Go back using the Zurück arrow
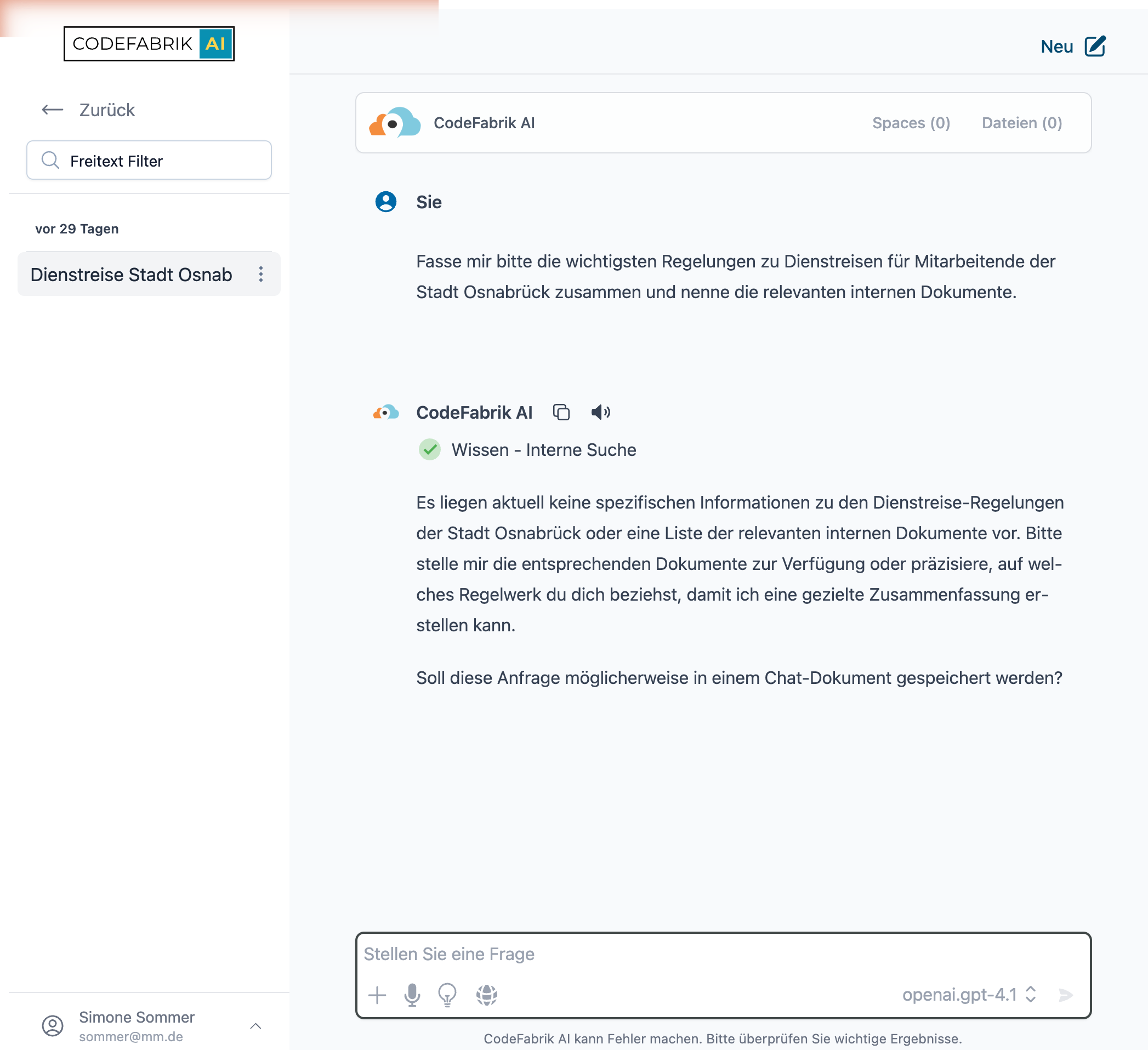1148x1050 pixels. point(53,110)
